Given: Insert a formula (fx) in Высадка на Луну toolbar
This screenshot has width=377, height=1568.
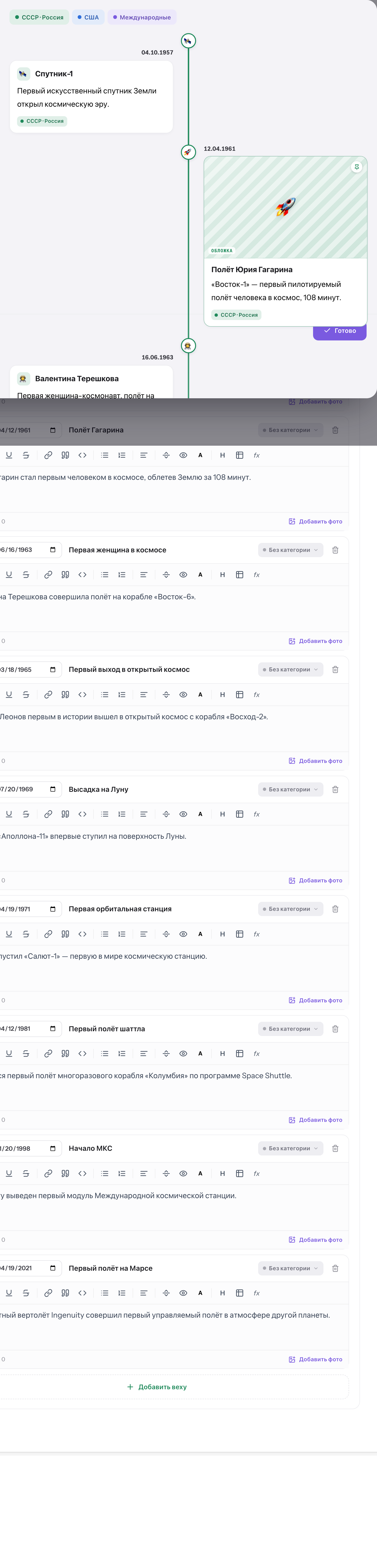Looking at the screenshot, I should coord(257,814).
